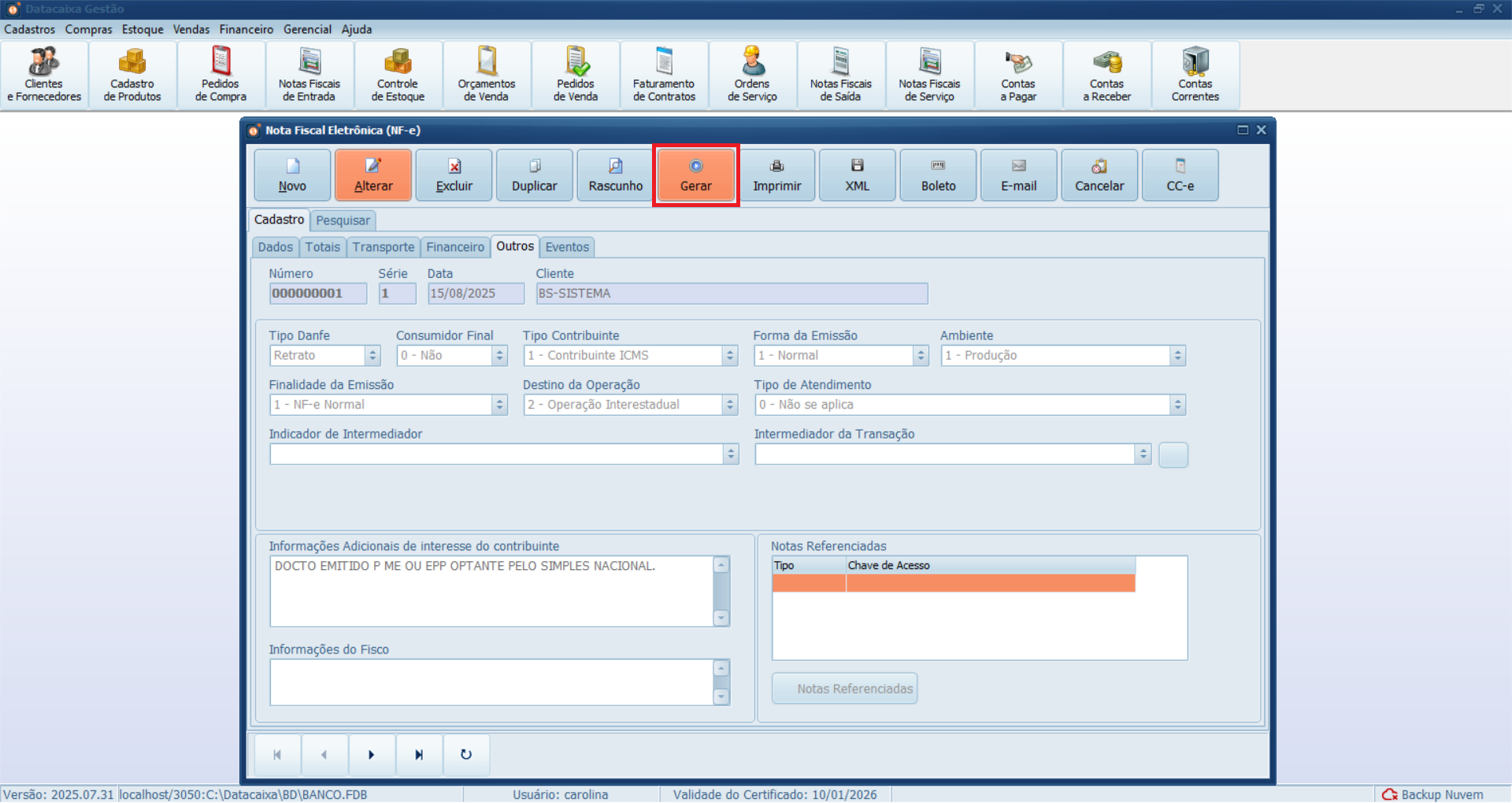Open Notas Fiscais de Saída

point(840,76)
